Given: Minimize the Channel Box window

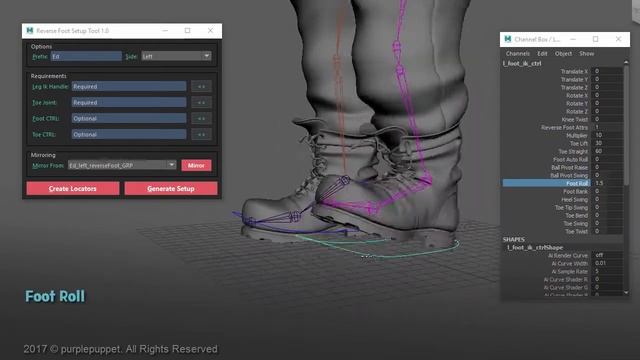Looking at the screenshot, I should coord(573,39).
